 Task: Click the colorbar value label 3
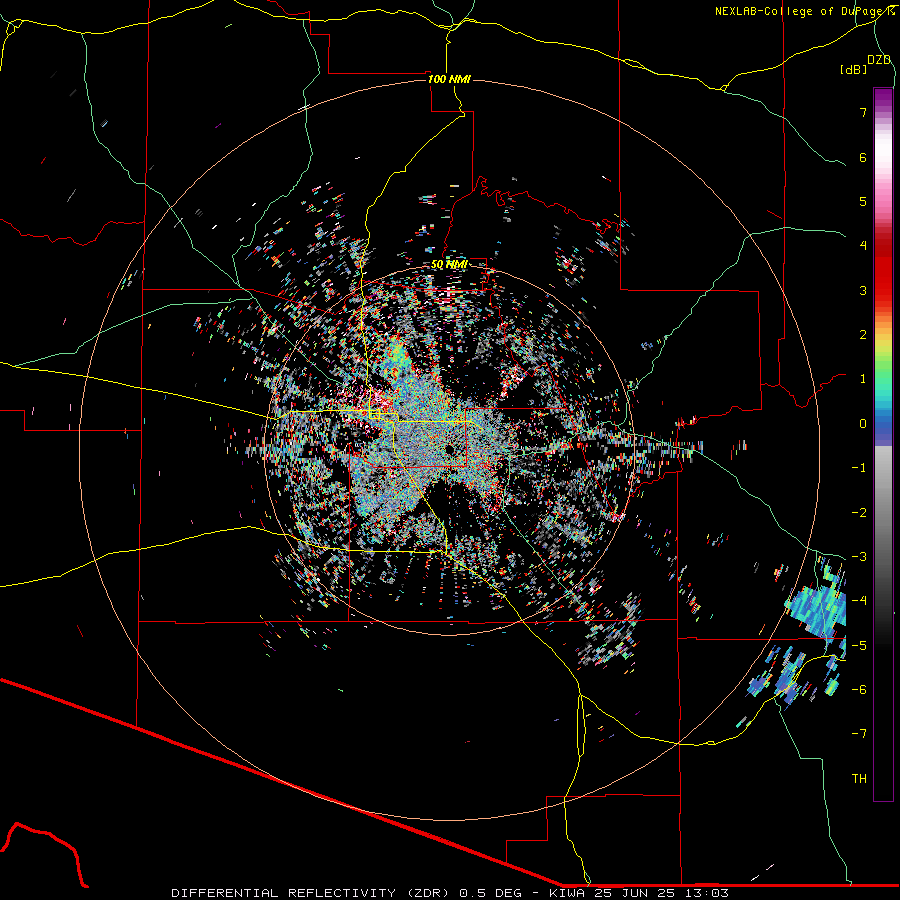click(863, 290)
